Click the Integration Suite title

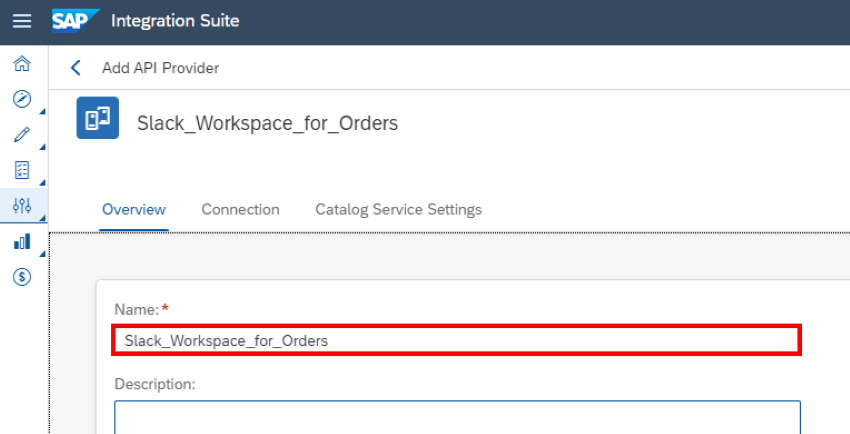point(175,21)
